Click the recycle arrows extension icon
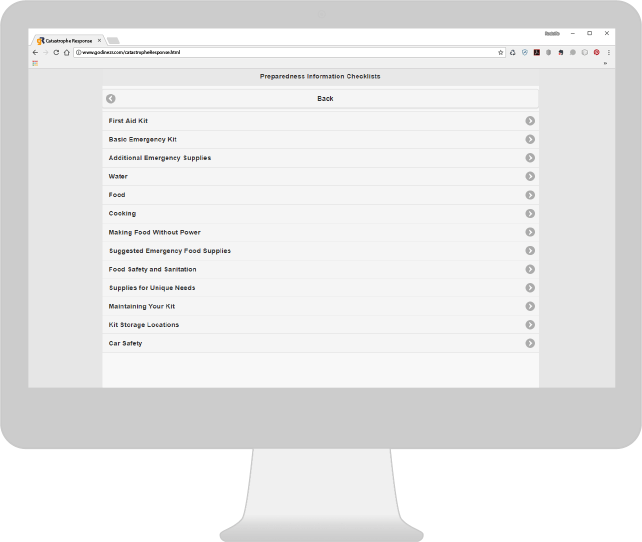The width and height of the screenshot is (642, 542). (513, 52)
